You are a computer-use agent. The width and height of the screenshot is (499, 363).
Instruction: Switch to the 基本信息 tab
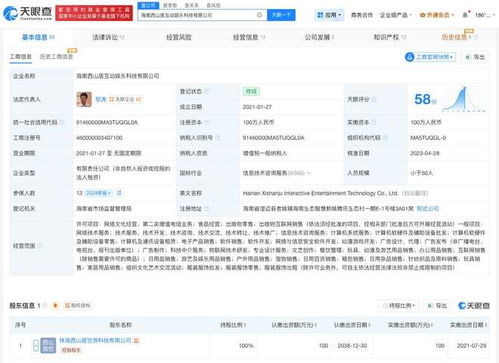[38, 37]
